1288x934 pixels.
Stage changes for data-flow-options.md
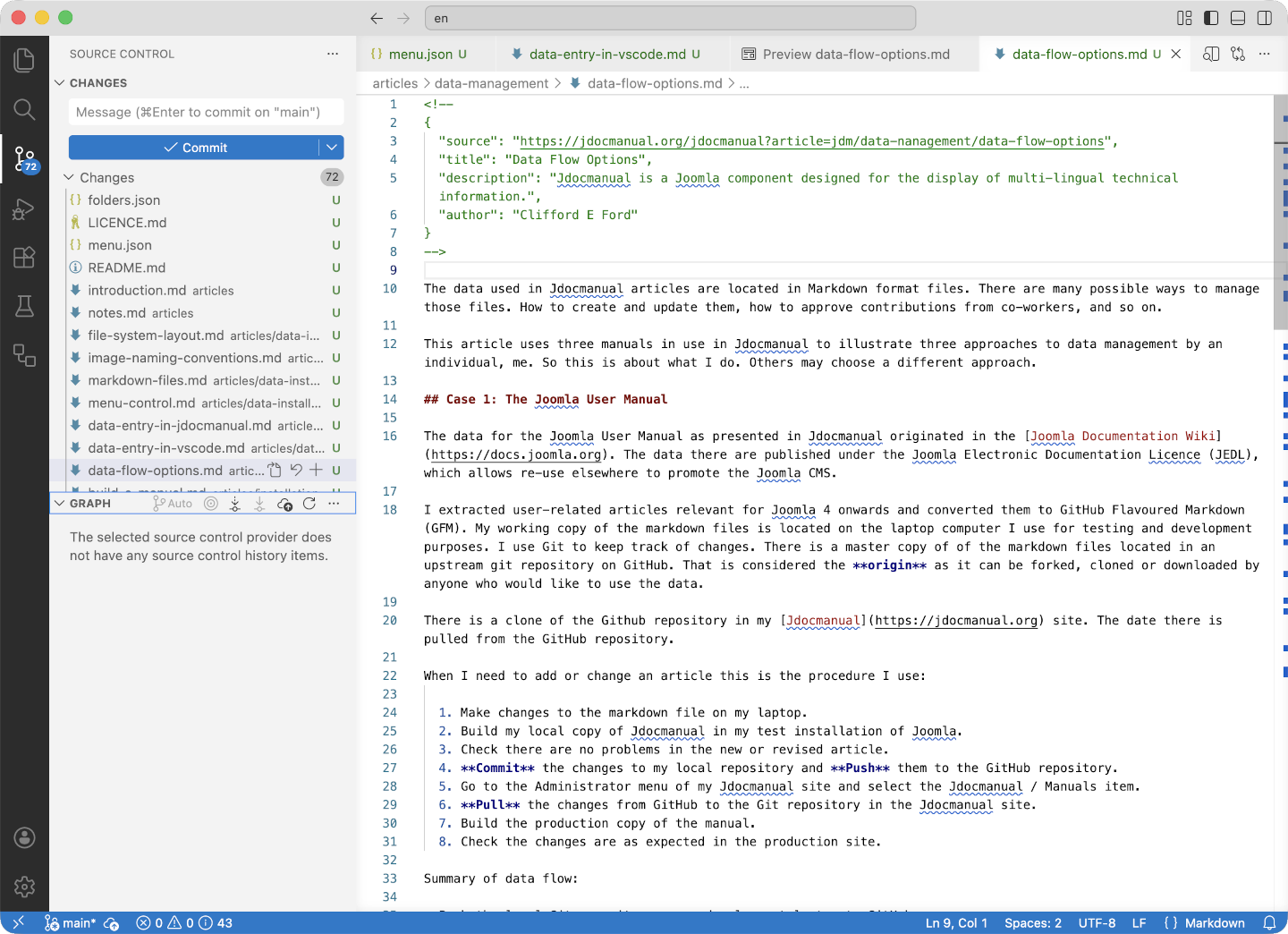pos(316,470)
